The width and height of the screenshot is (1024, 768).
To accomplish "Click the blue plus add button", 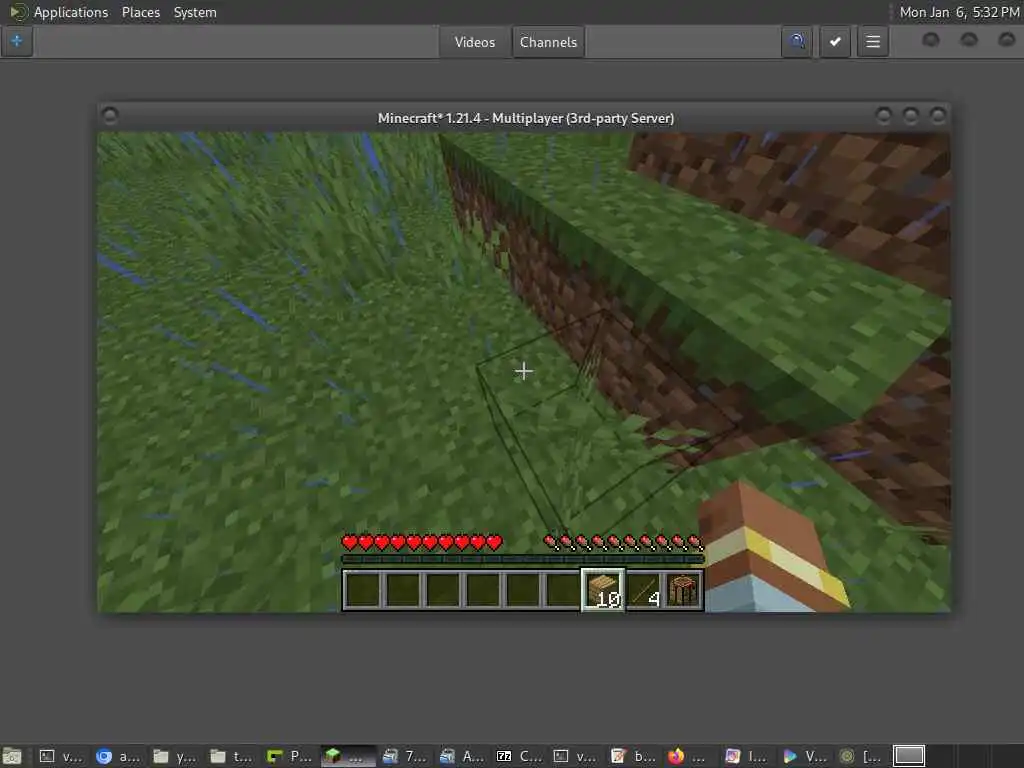I will tap(17, 41).
